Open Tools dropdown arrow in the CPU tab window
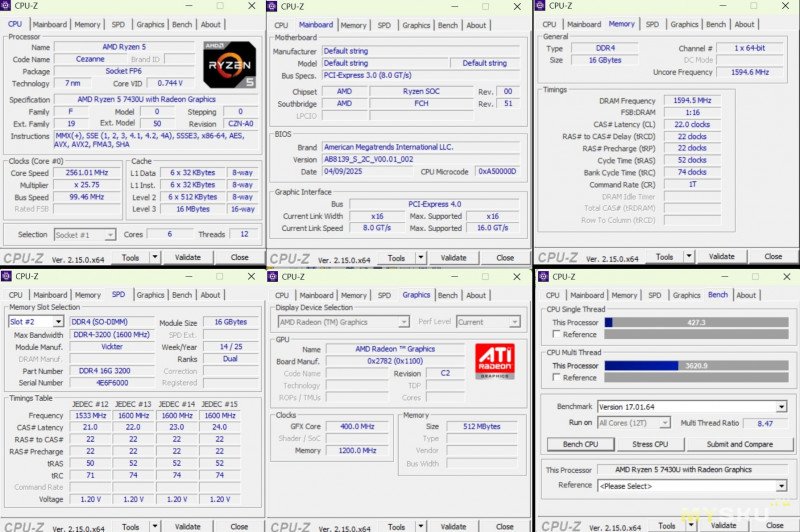Viewport: 800px width, 532px height. 155,258
